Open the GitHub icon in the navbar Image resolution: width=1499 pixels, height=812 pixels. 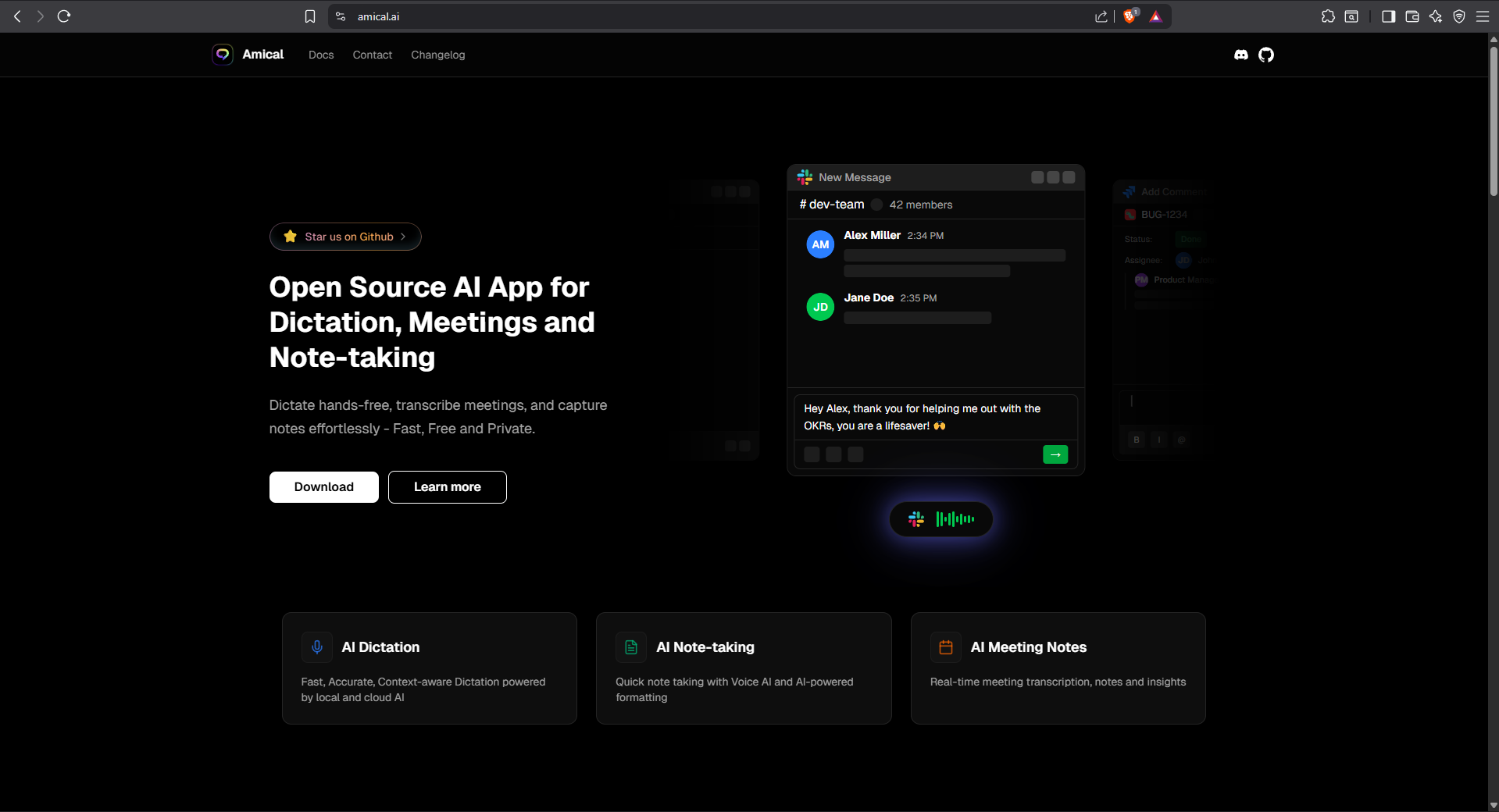[1265, 55]
